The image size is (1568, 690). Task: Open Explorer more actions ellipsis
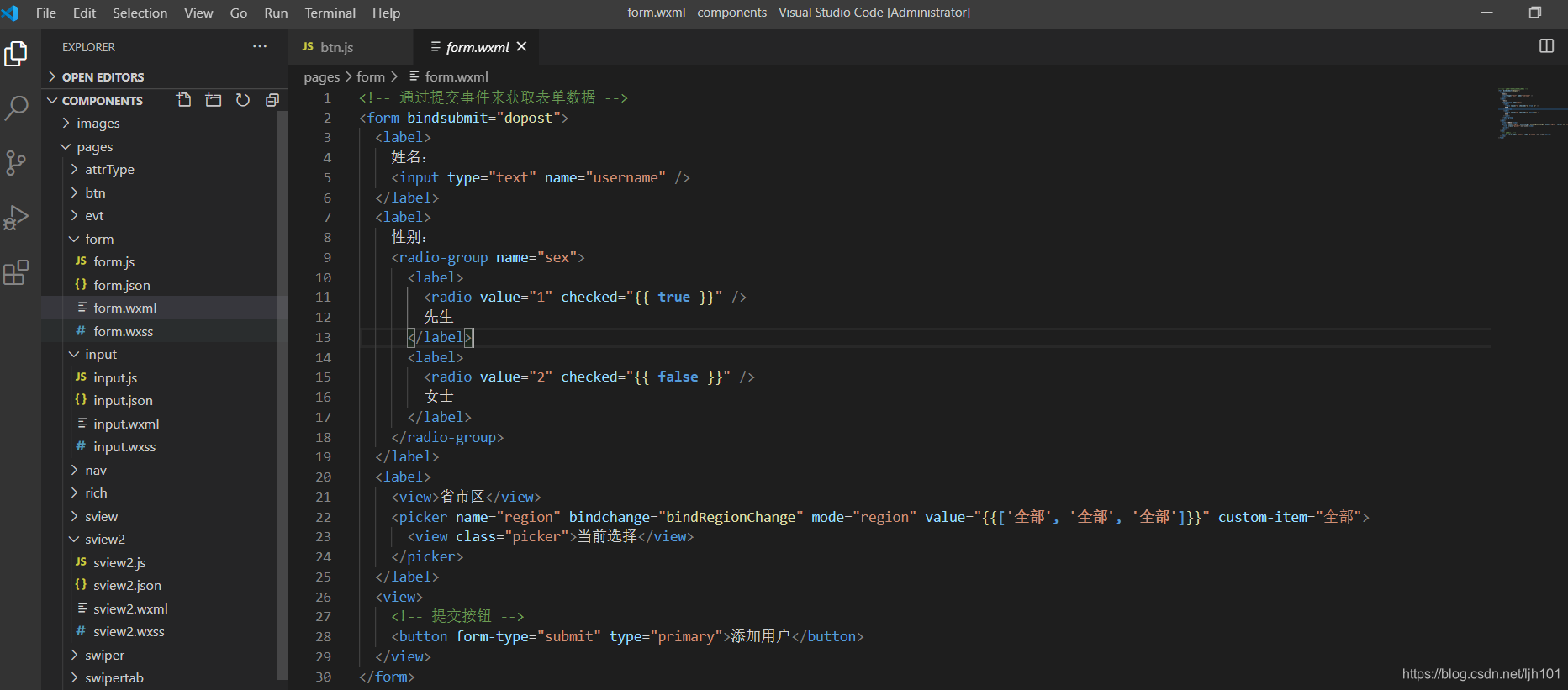[260, 47]
